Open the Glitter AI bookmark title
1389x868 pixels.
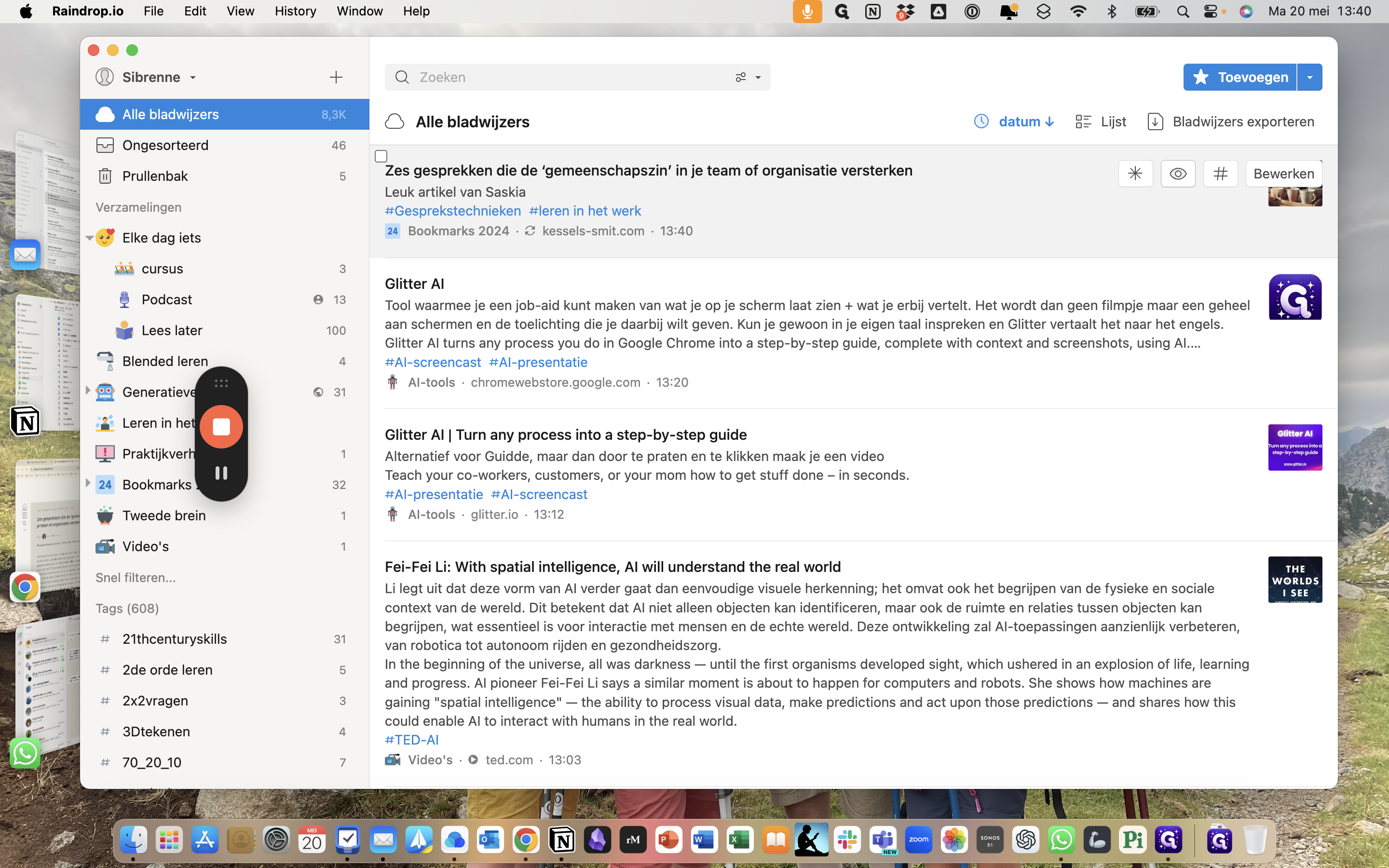(x=414, y=284)
